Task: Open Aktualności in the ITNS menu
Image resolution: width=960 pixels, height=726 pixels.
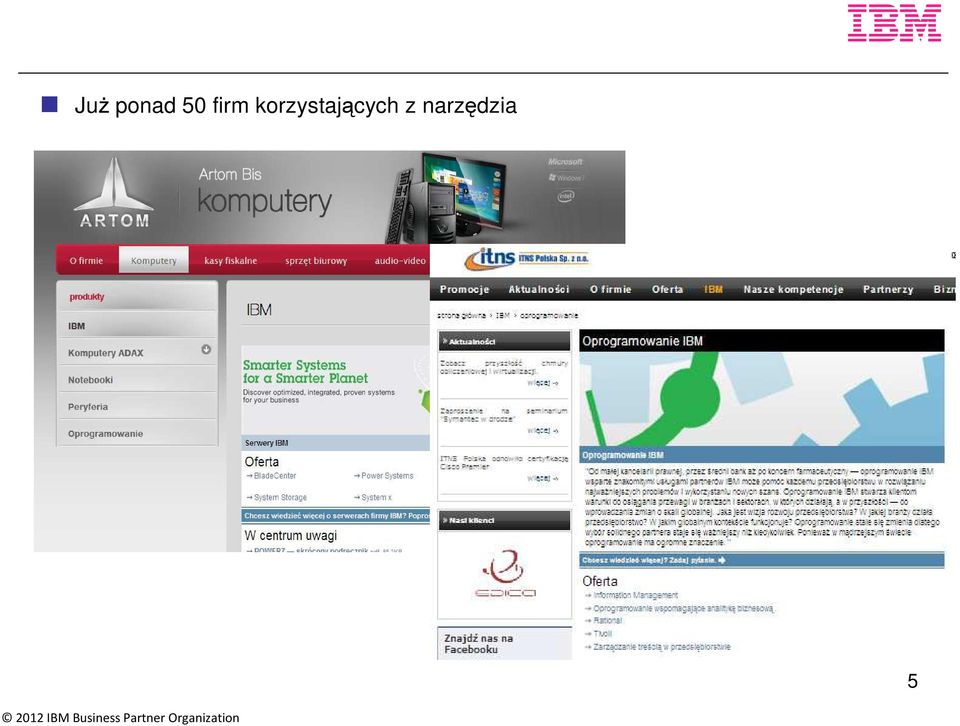Action: [539, 290]
